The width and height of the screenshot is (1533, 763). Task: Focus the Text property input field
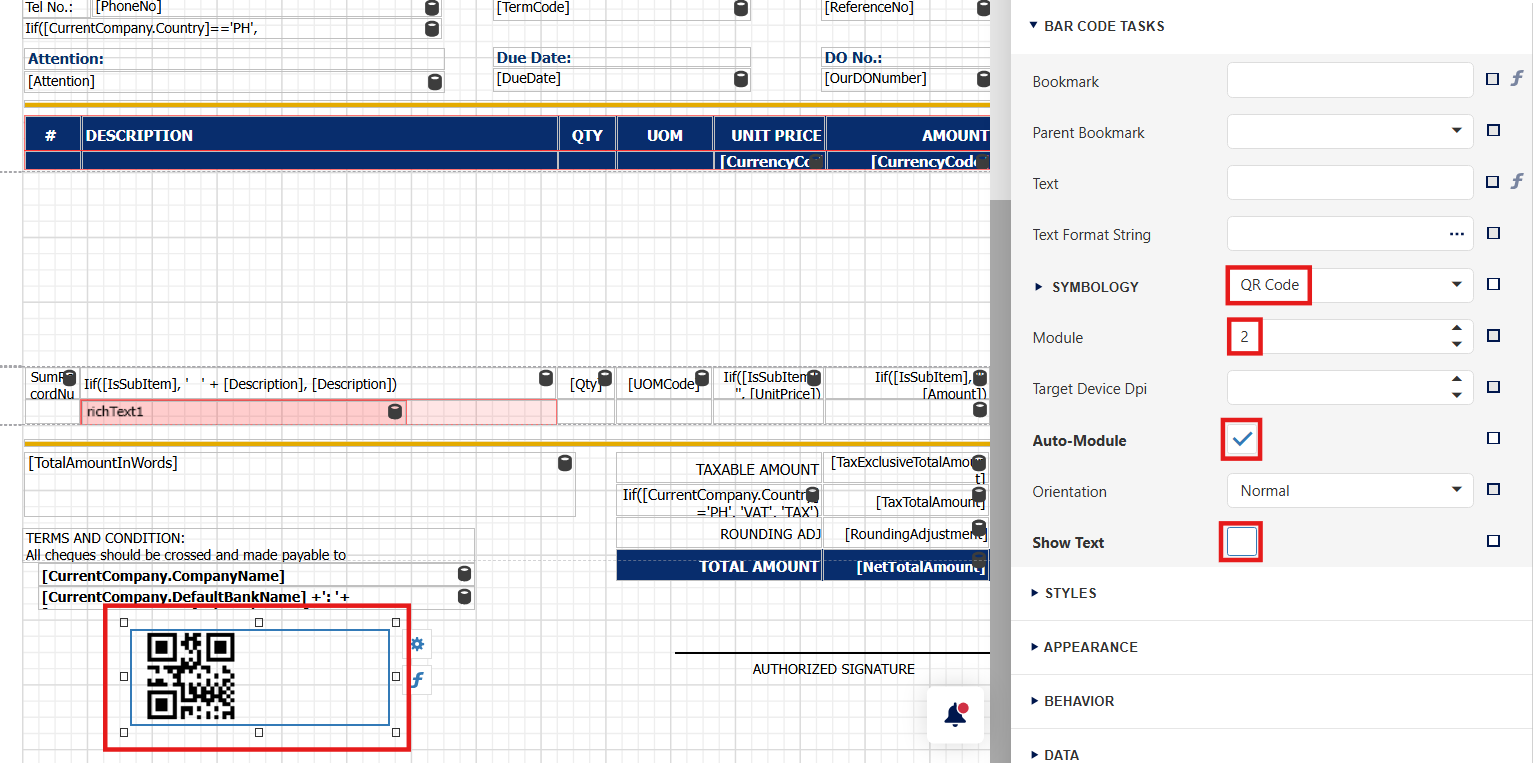(1350, 183)
